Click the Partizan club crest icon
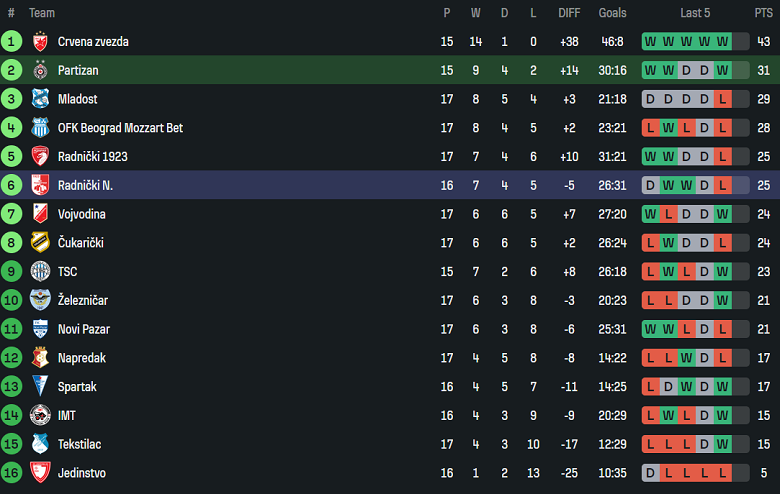The image size is (780, 494). click(x=40, y=71)
